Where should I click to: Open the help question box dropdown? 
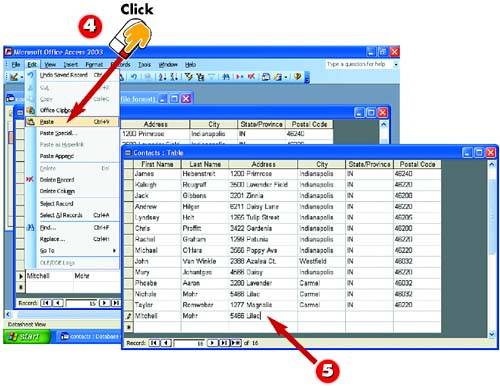click(x=396, y=64)
